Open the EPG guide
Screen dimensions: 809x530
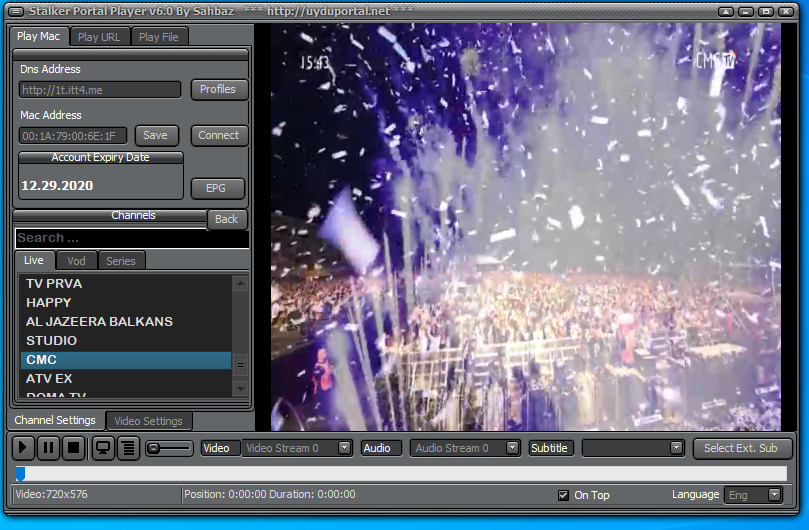(x=217, y=188)
